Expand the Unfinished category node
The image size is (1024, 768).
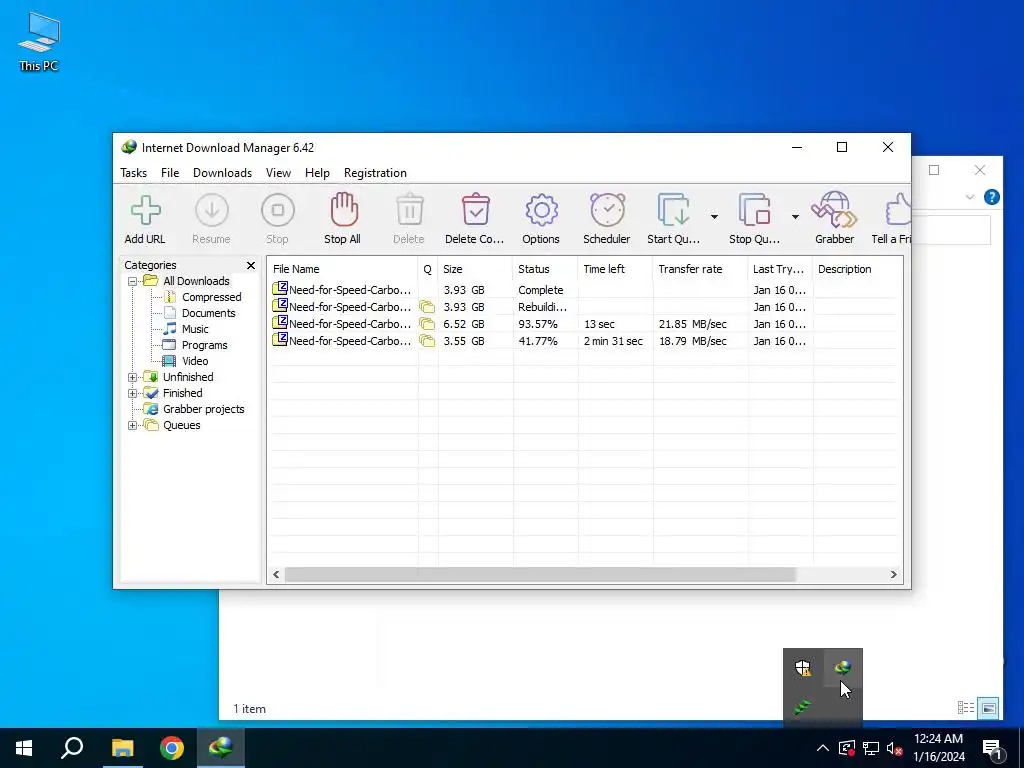click(x=133, y=377)
